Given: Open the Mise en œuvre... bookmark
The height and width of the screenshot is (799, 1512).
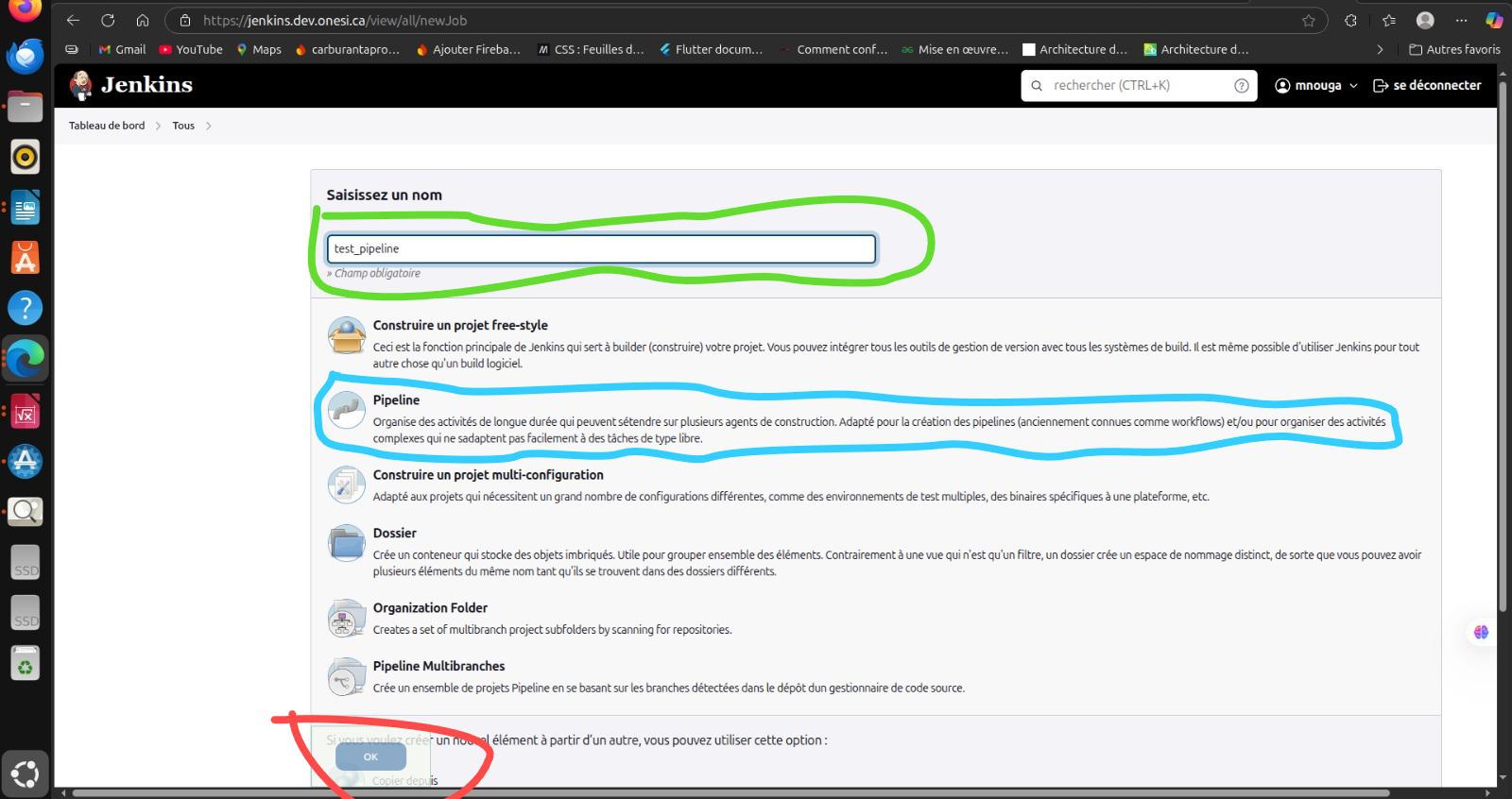Looking at the screenshot, I should click(x=954, y=49).
